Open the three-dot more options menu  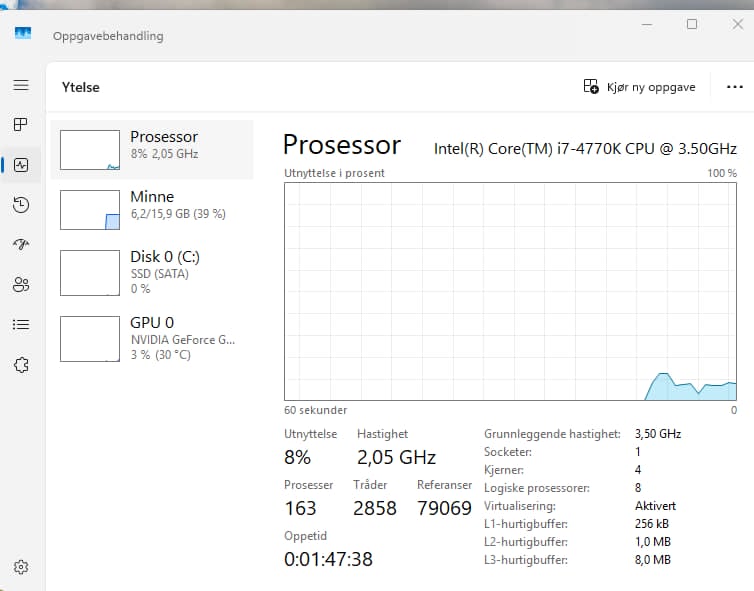point(734,87)
